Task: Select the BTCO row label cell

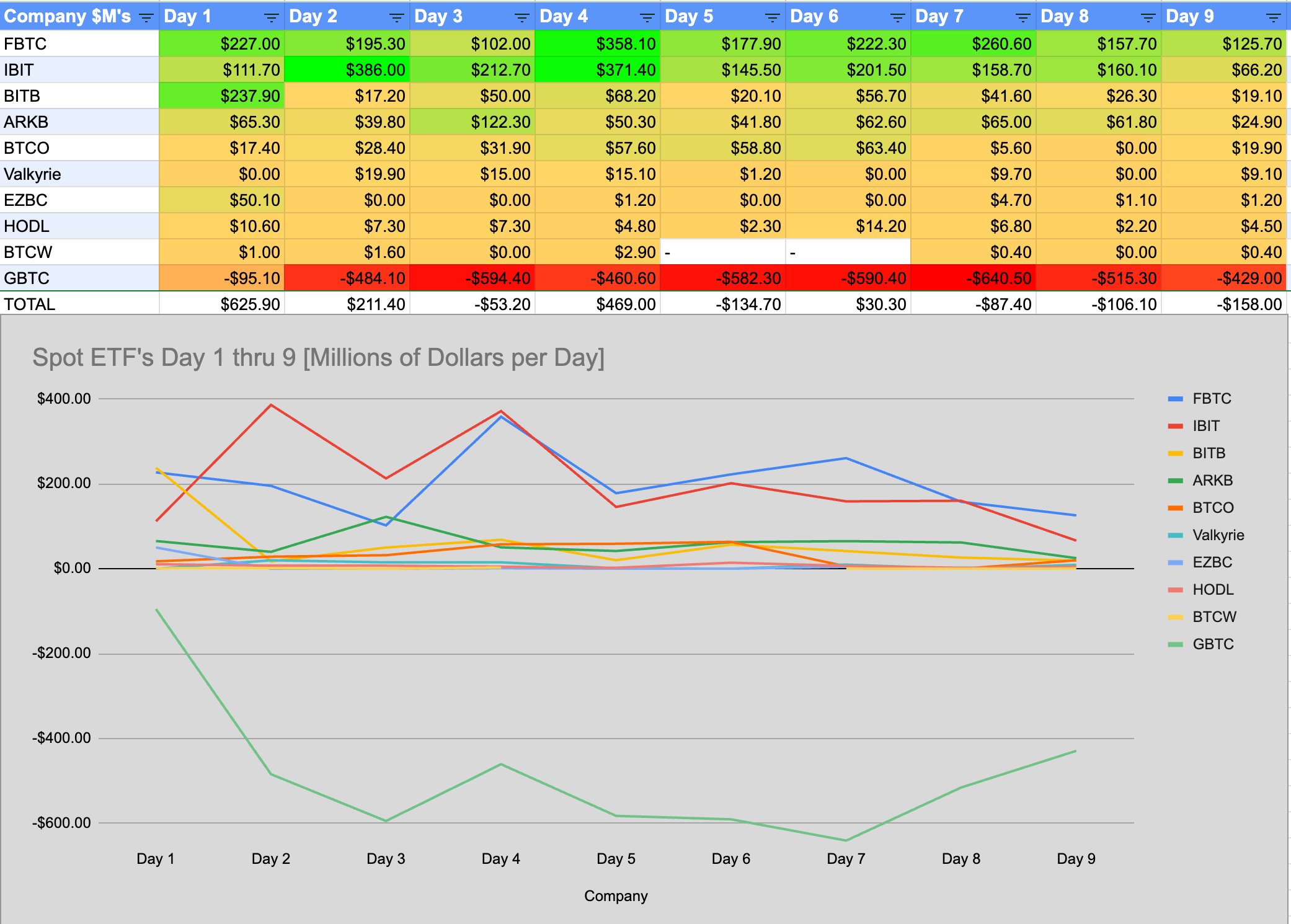Action: click(79, 148)
